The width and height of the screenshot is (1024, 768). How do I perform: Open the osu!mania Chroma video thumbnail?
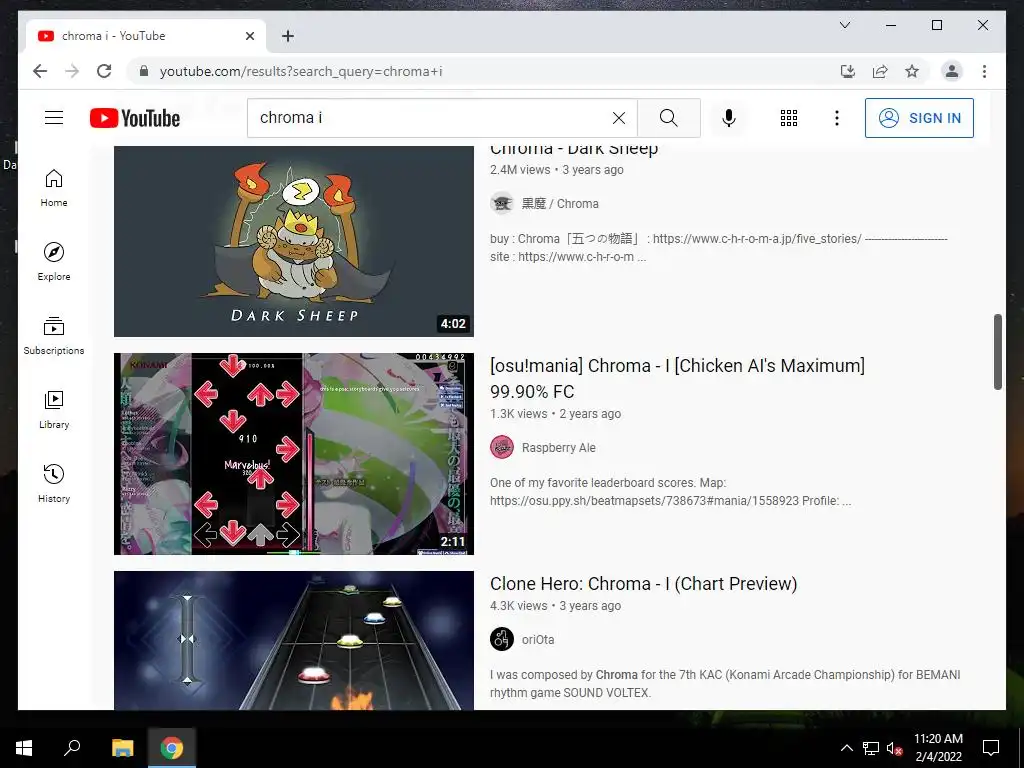(x=294, y=454)
